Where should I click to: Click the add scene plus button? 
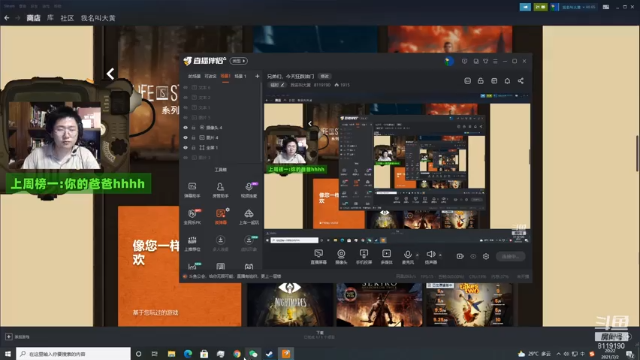[257, 76]
